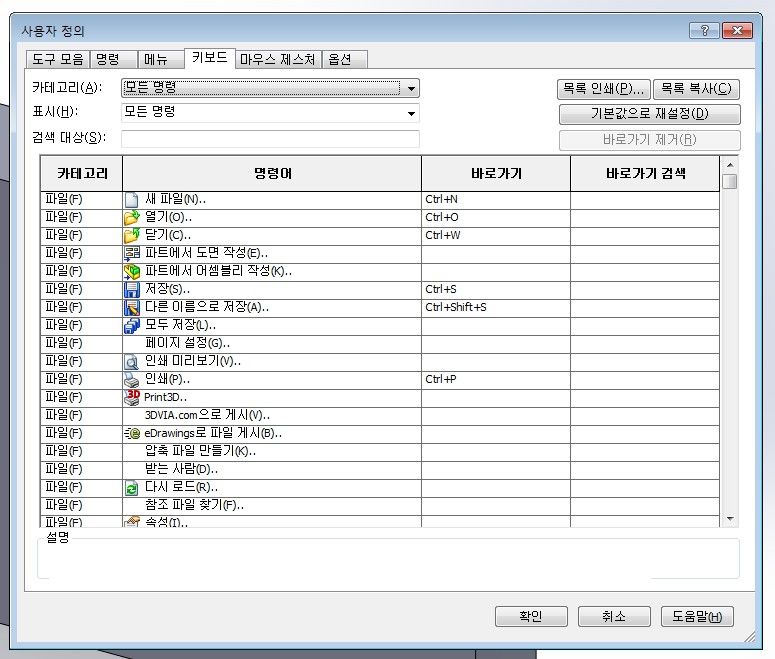This screenshot has width=775, height=659.
Task: Click the Save (저장) floppy disk icon
Action: pyautogui.click(x=131, y=289)
